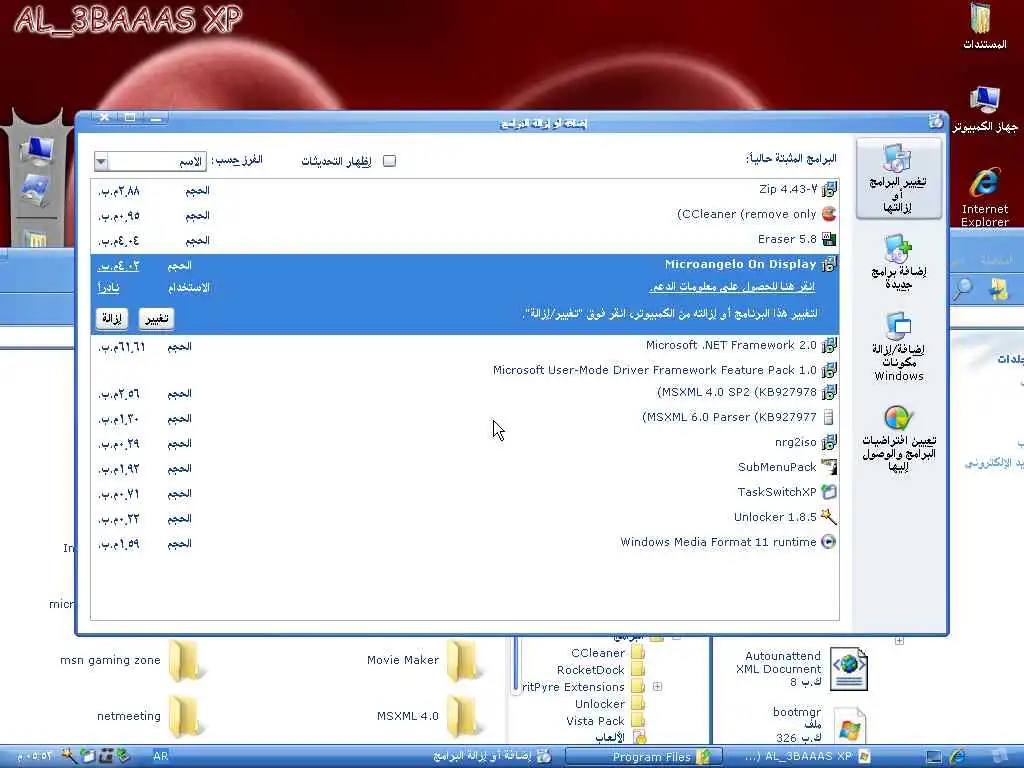
Task: Click the AR language indicator in taskbar
Action: click(x=161, y=756)
